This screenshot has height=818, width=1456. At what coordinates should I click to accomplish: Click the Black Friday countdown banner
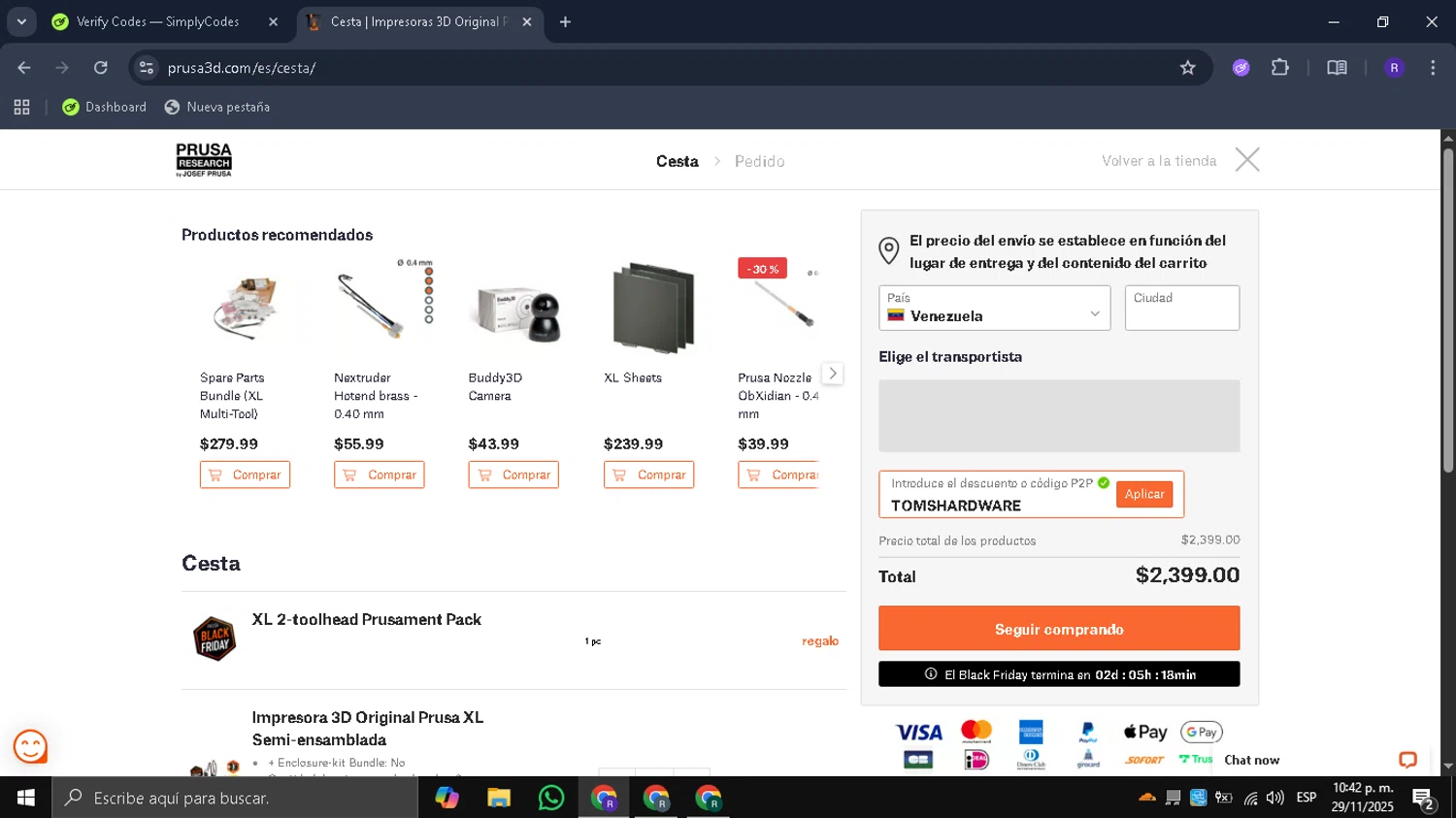click(1059, 674)
